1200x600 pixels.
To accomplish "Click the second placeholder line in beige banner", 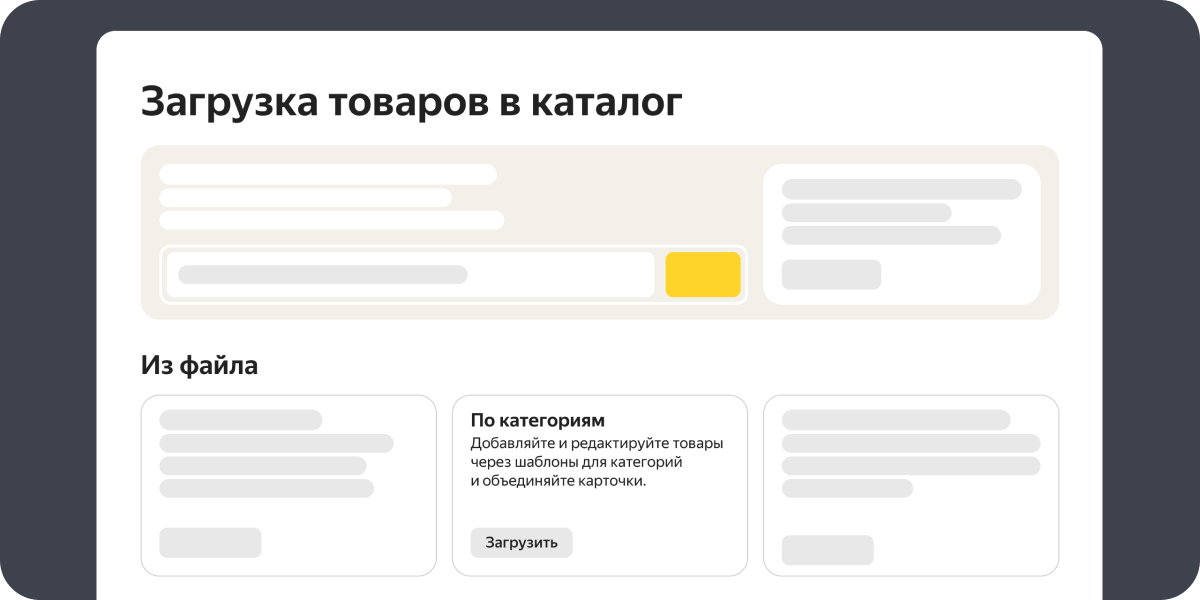I will point(305,198).
